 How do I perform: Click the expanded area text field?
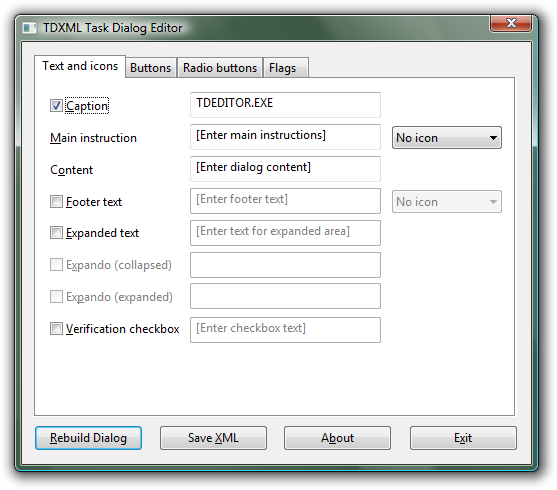285,233
